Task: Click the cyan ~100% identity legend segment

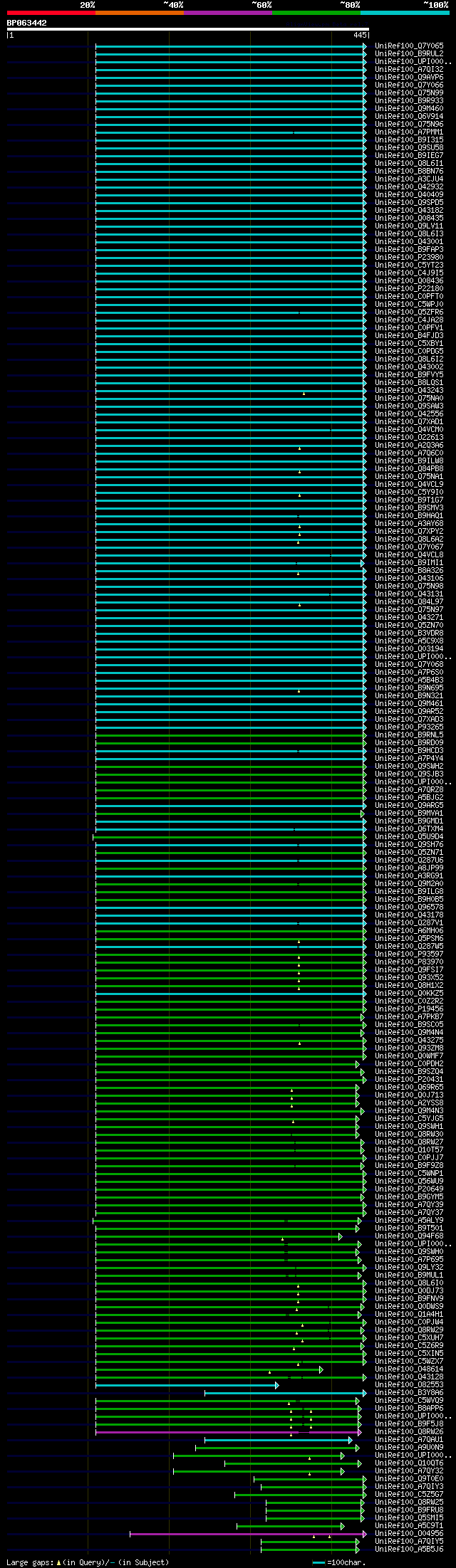Action: click(405, 13)
